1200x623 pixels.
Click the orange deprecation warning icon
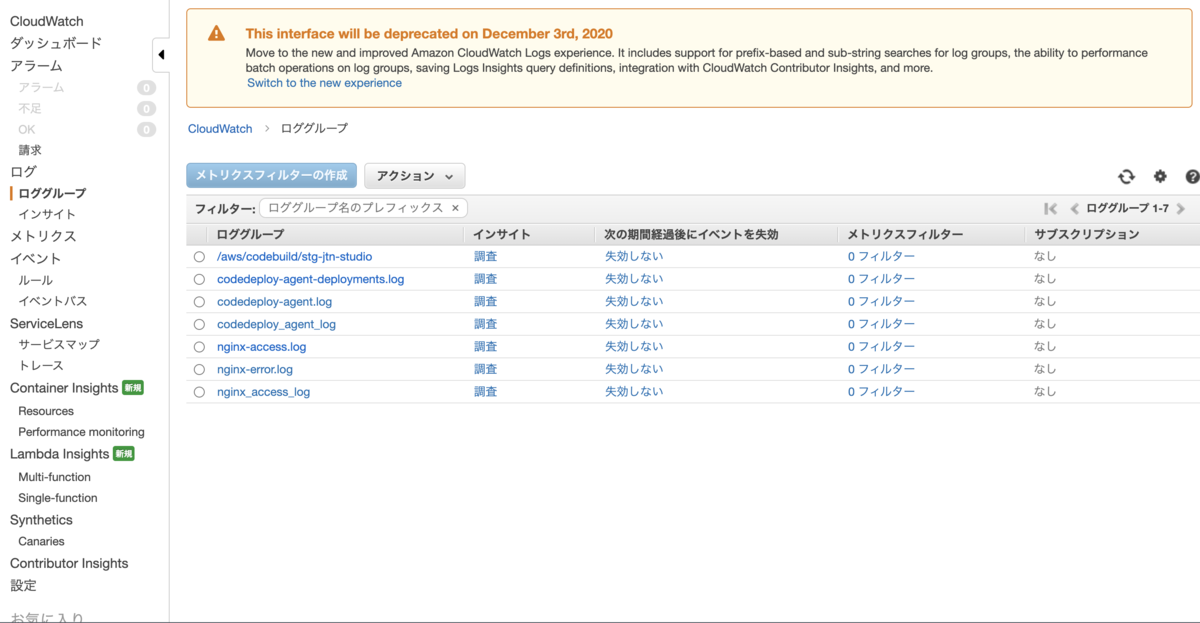pyautogui.click(x=216, y=33)
